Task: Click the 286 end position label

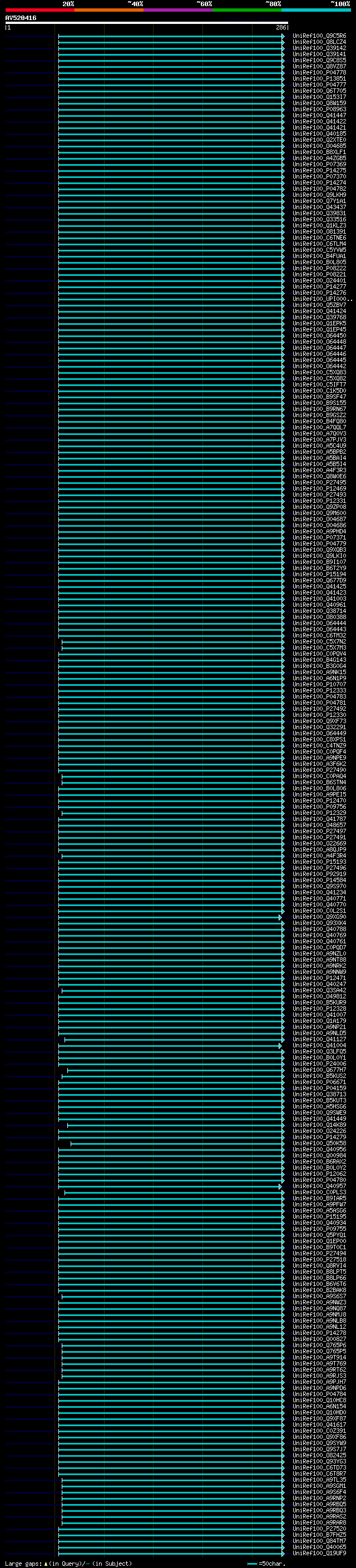Action: [280, 27]
